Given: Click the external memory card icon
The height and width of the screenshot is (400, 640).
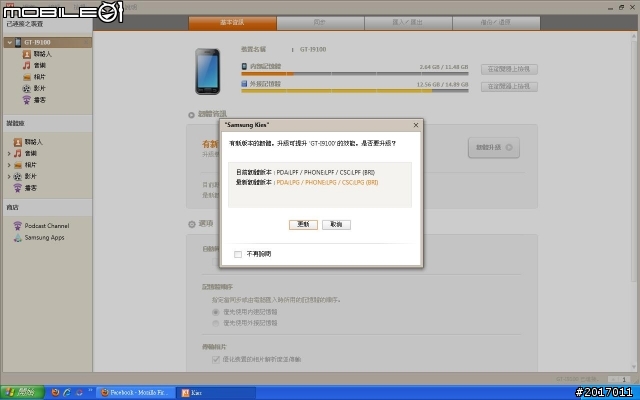Looking at the screenshot, I should pos(244,84).
